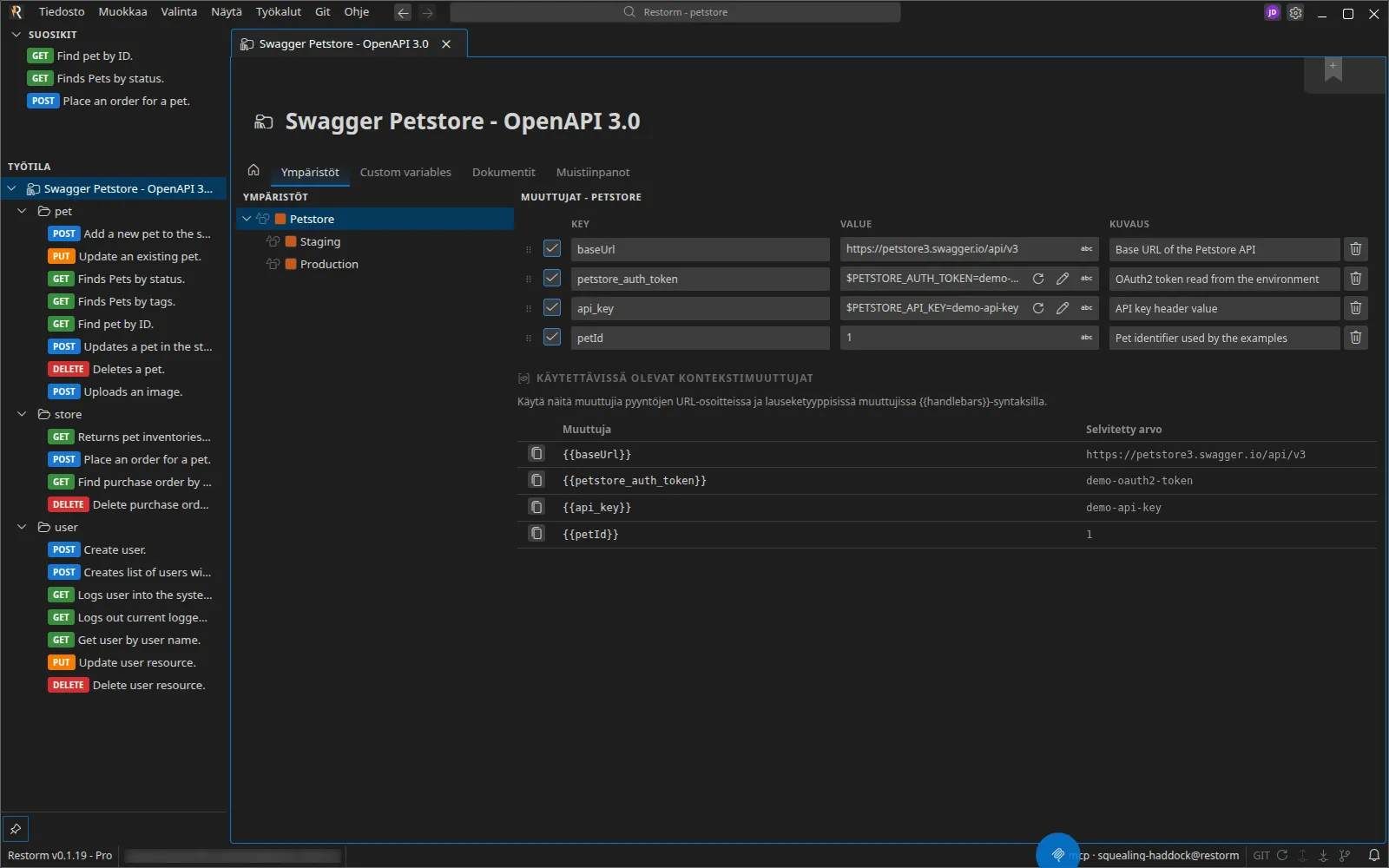This screenshot has width=1389, height=868.
Task: Uncheck the baseUrl variable checkbox
Action: pos(552,248)
